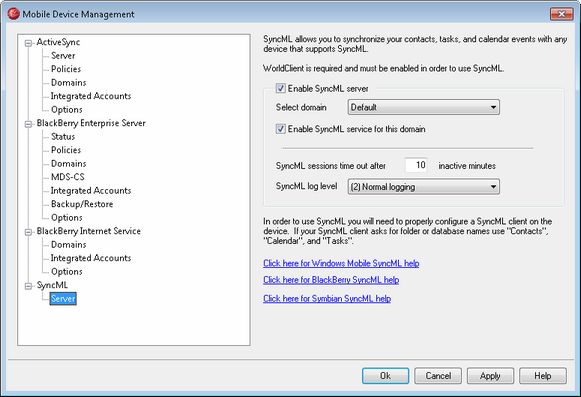Collapse the SyncML tree node
The width and height of the screenshot is (581, 397).
pyautogui.click(x=28, y=286)
